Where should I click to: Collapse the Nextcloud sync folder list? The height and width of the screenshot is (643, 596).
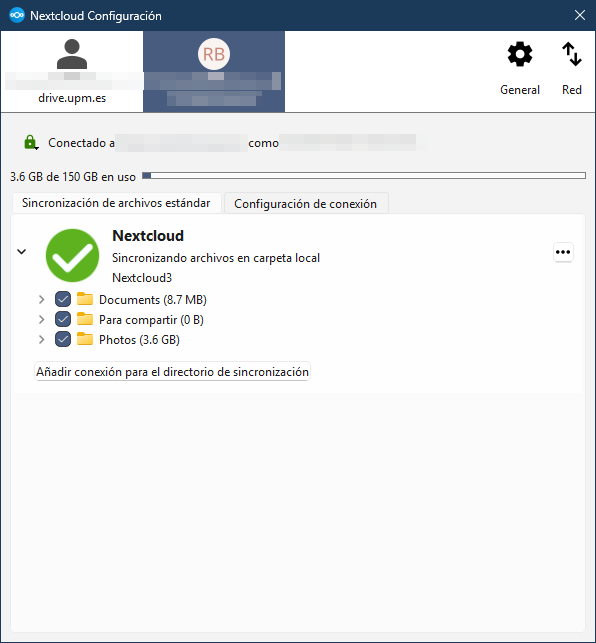click(22, 251)
